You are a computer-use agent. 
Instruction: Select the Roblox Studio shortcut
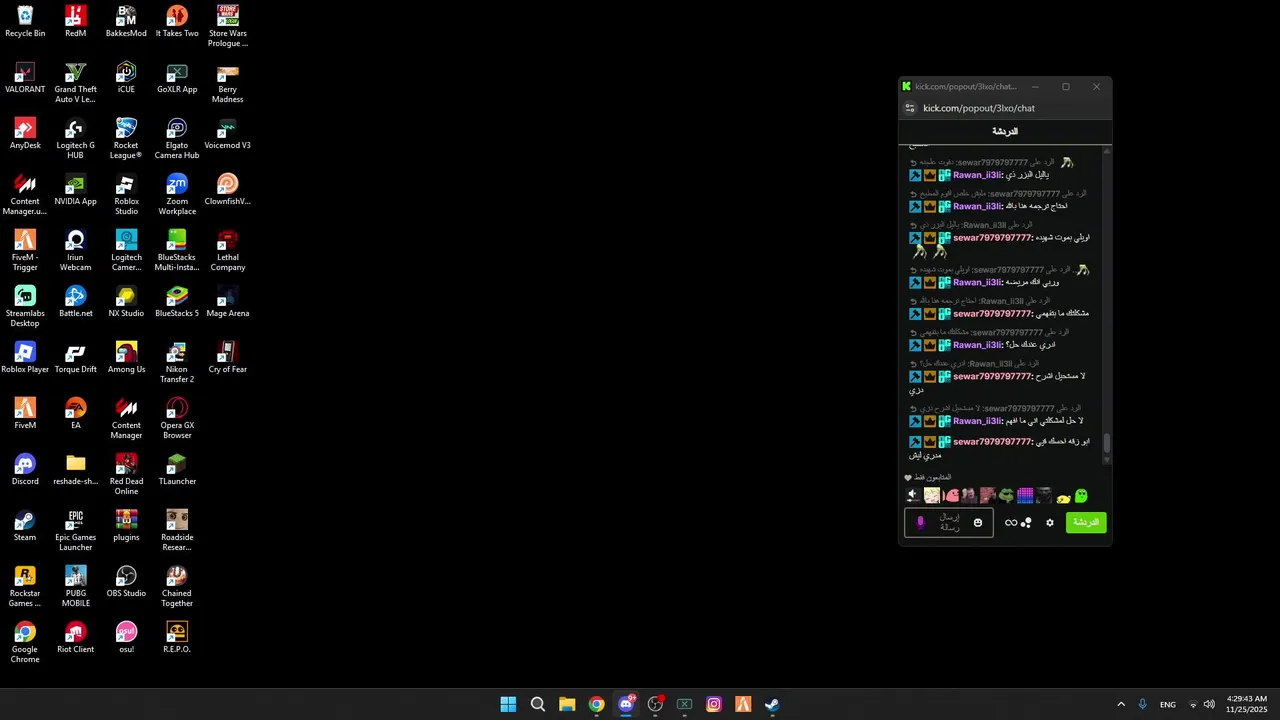pyautogui.click(x=126, y=195)
